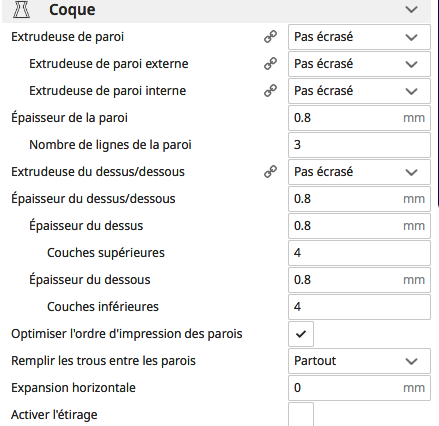Open the Extrudeuse de paroi dropdown
Viewport: 439px width, 426px height.
pos(359,37)
